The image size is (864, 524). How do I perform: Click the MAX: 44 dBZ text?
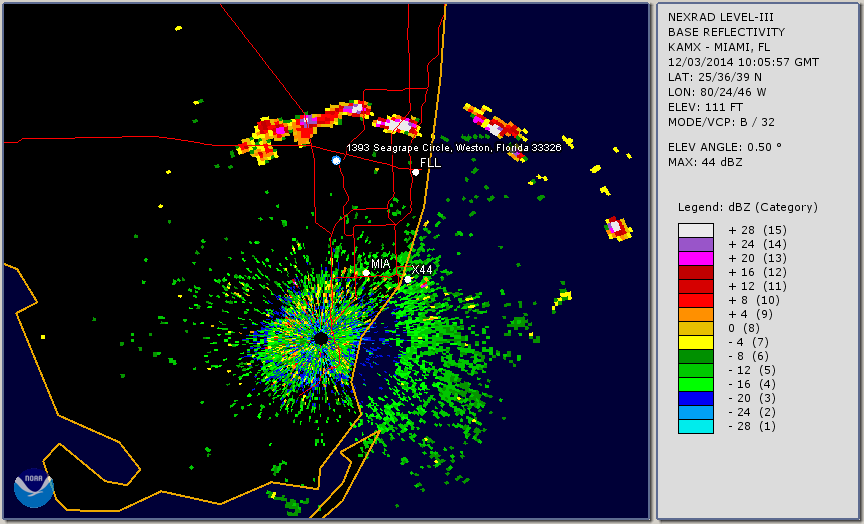[705, 162]
